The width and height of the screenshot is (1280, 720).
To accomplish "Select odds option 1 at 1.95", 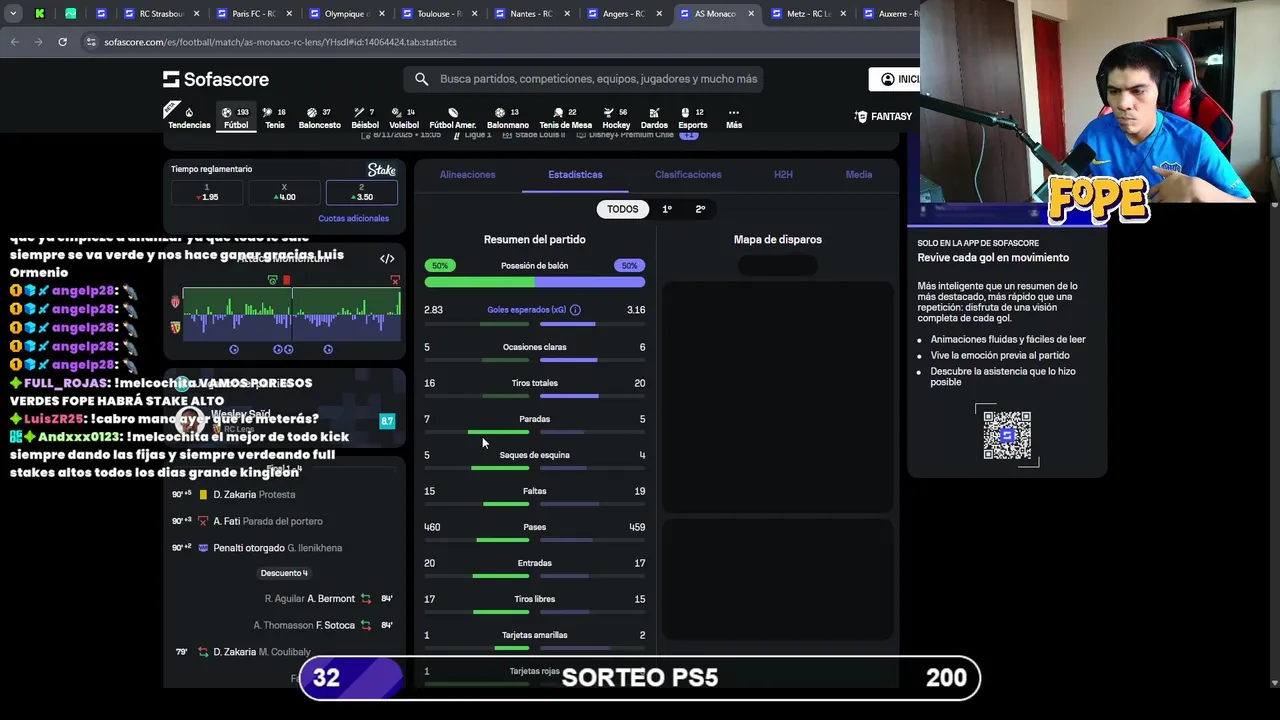I will (207, 193).
